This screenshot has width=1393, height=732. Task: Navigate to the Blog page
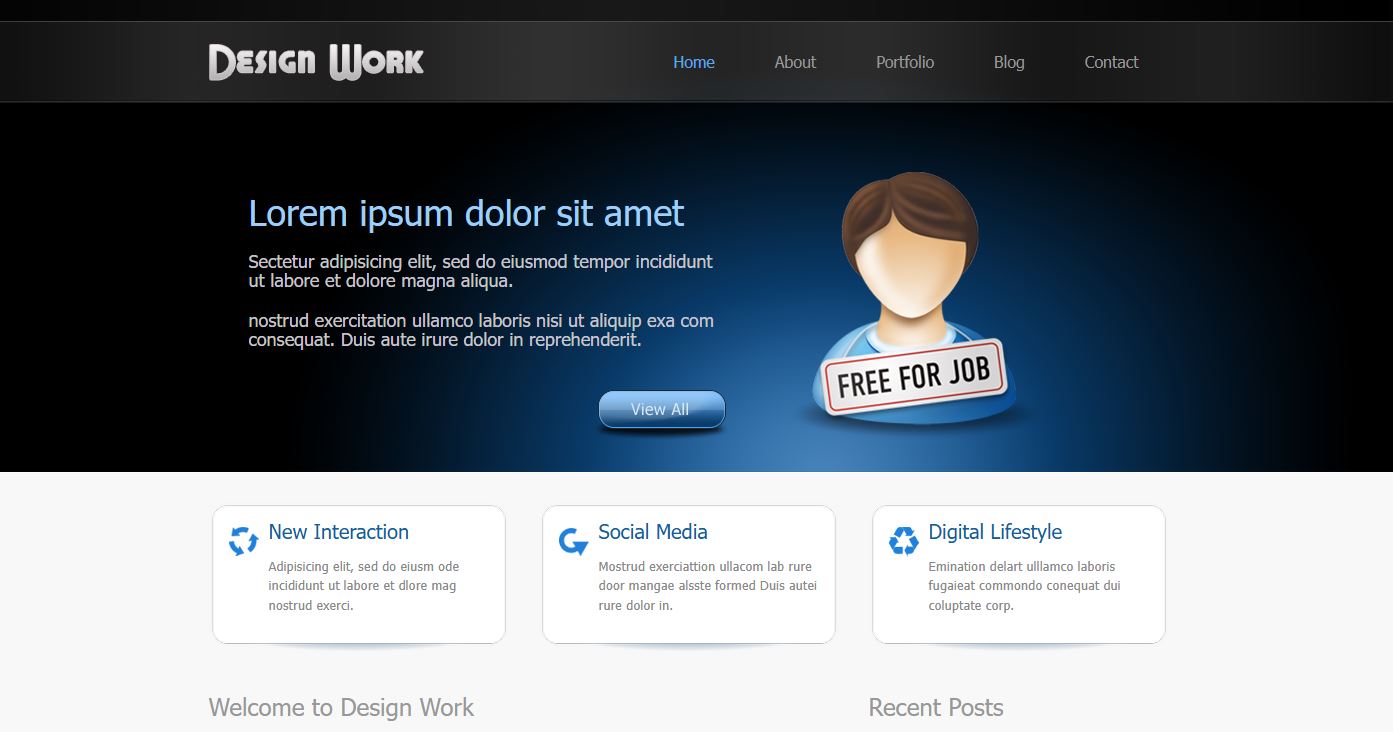point(1009,62)
